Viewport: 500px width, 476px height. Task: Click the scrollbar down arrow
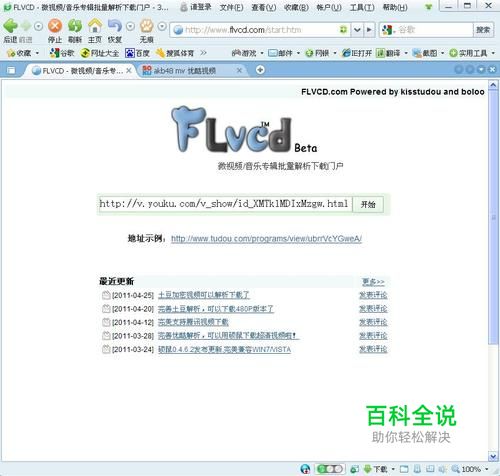click(x=493, y=456)
